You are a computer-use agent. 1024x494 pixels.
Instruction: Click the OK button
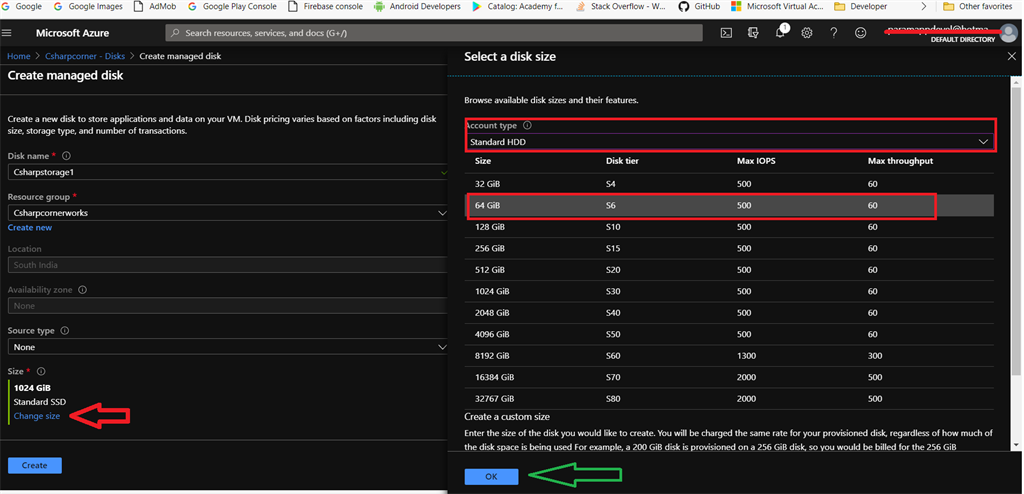point(491,476)
